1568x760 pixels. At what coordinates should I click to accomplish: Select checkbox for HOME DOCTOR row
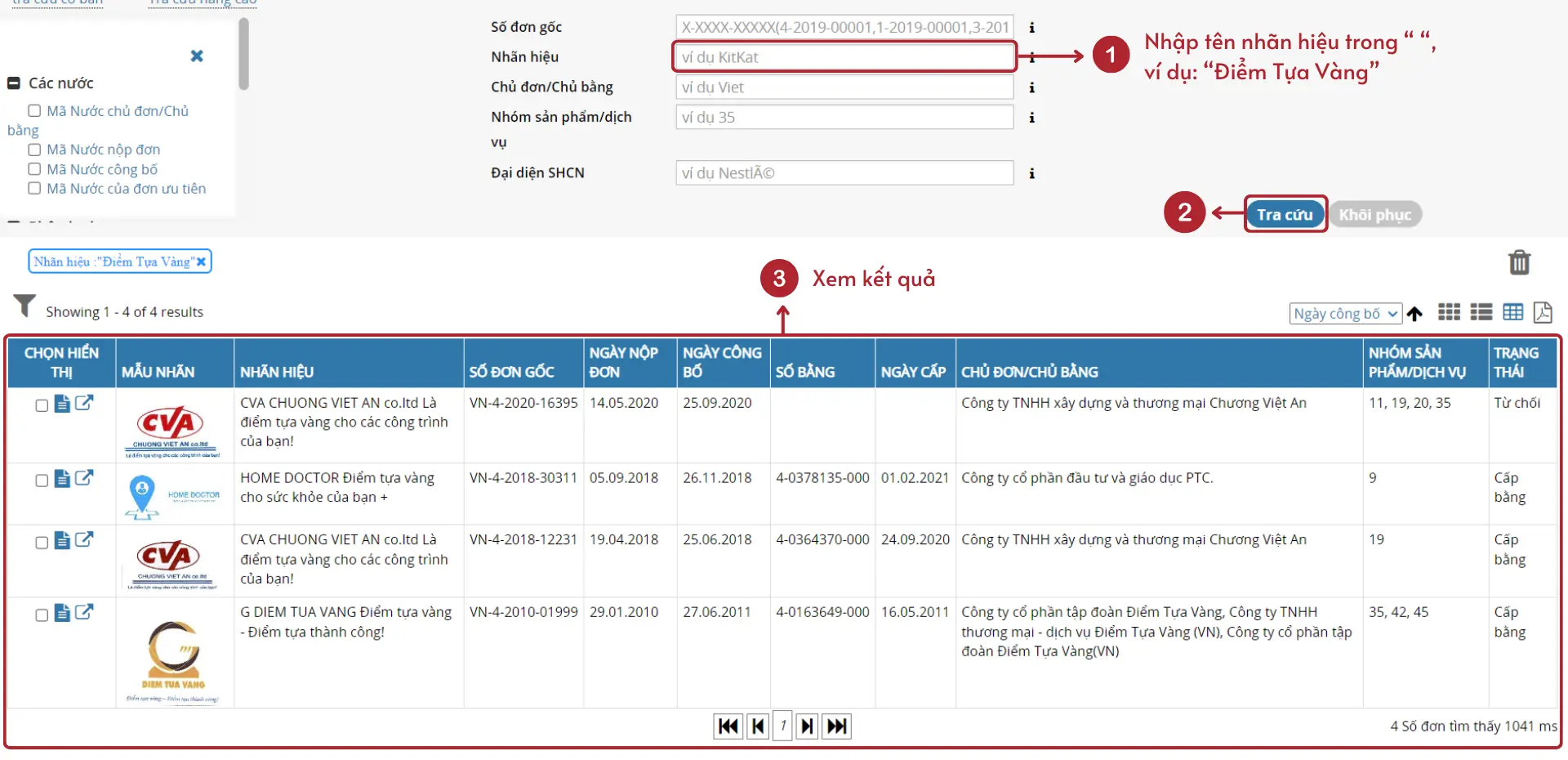click(42, 481)
